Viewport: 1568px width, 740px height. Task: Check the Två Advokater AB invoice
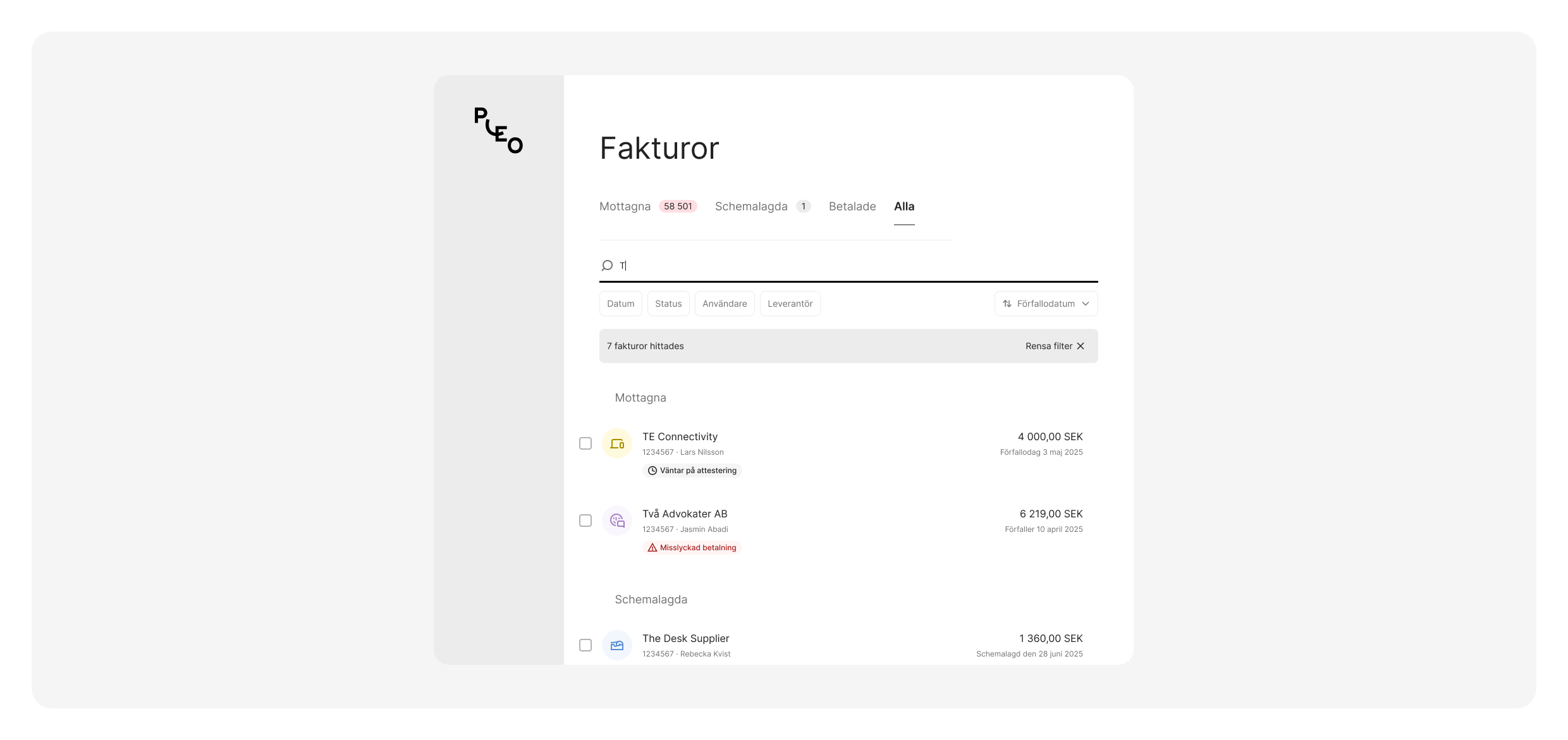(585, 520)
